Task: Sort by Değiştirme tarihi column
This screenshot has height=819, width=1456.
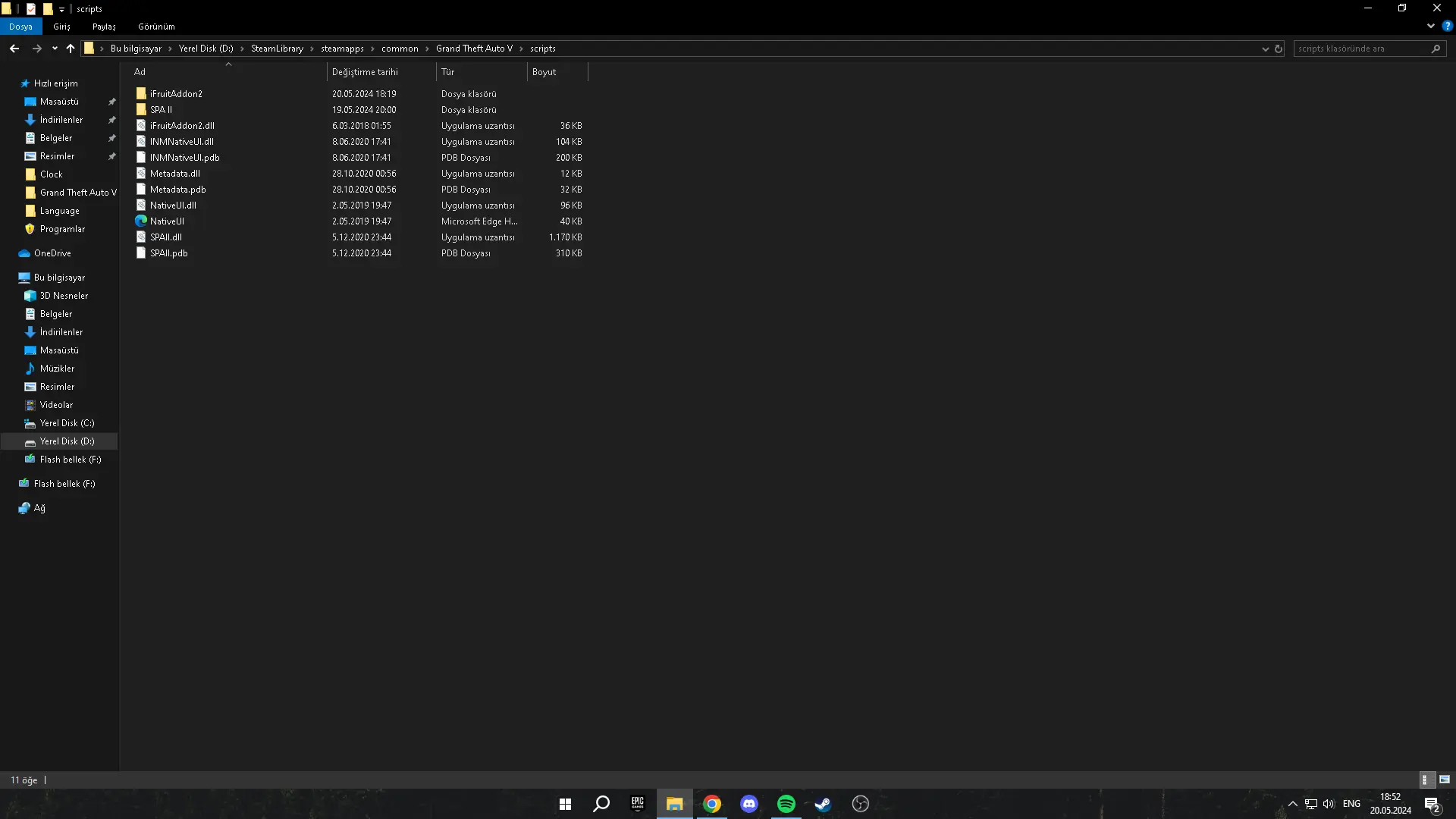Action: 381,72
